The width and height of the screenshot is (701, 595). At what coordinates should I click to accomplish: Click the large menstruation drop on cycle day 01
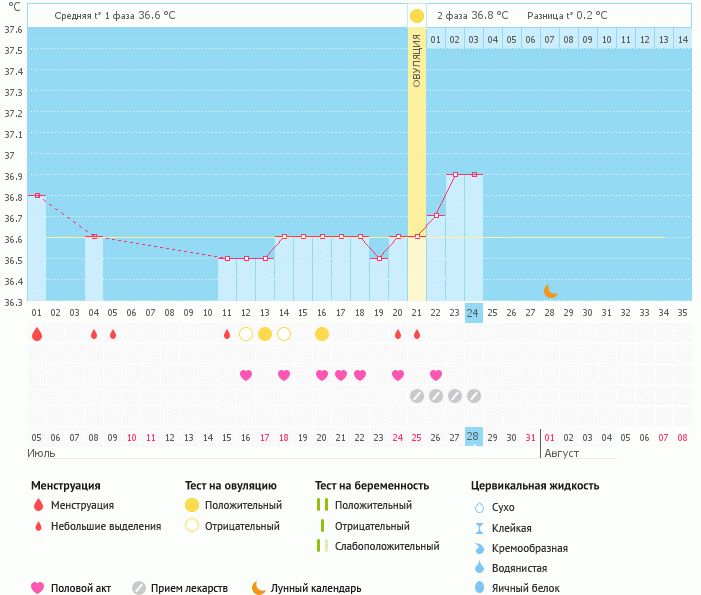pos(37,334)
